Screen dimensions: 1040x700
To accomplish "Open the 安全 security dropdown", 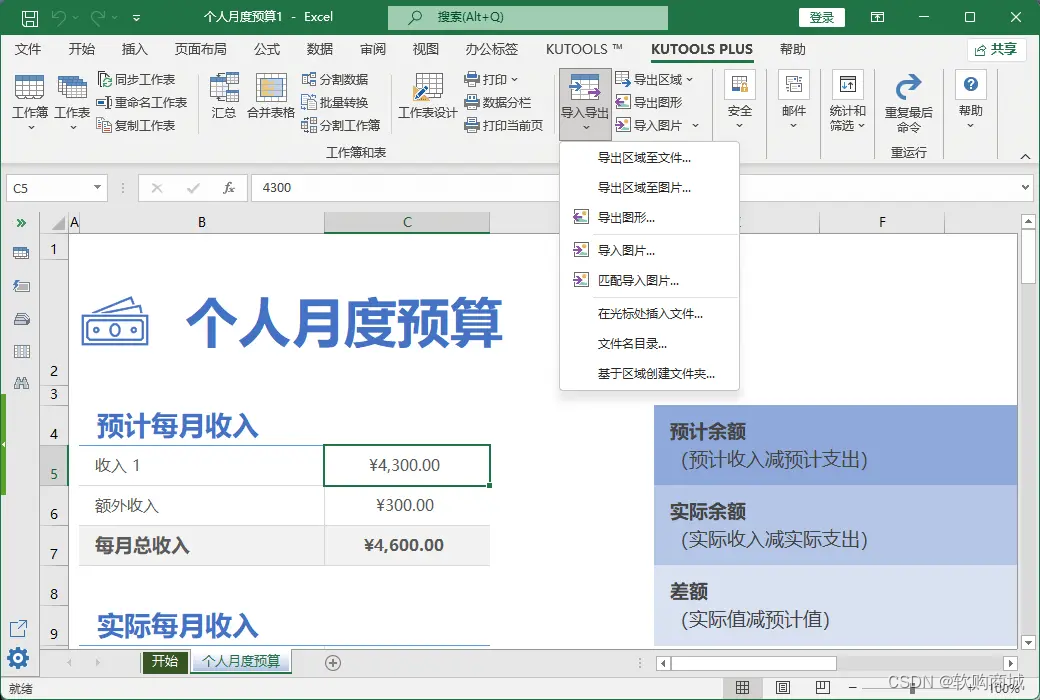I will (x=740, y=101).
